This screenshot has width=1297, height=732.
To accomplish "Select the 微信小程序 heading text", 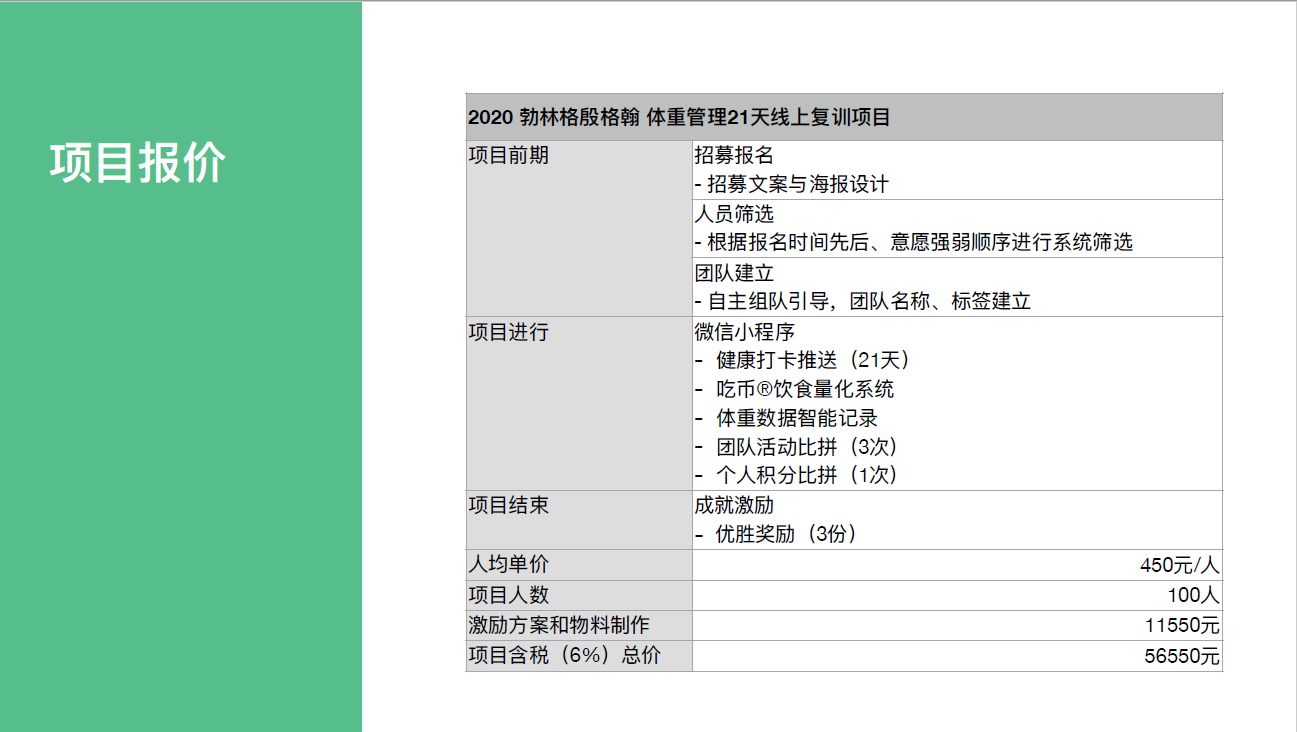I will (745, 332).
